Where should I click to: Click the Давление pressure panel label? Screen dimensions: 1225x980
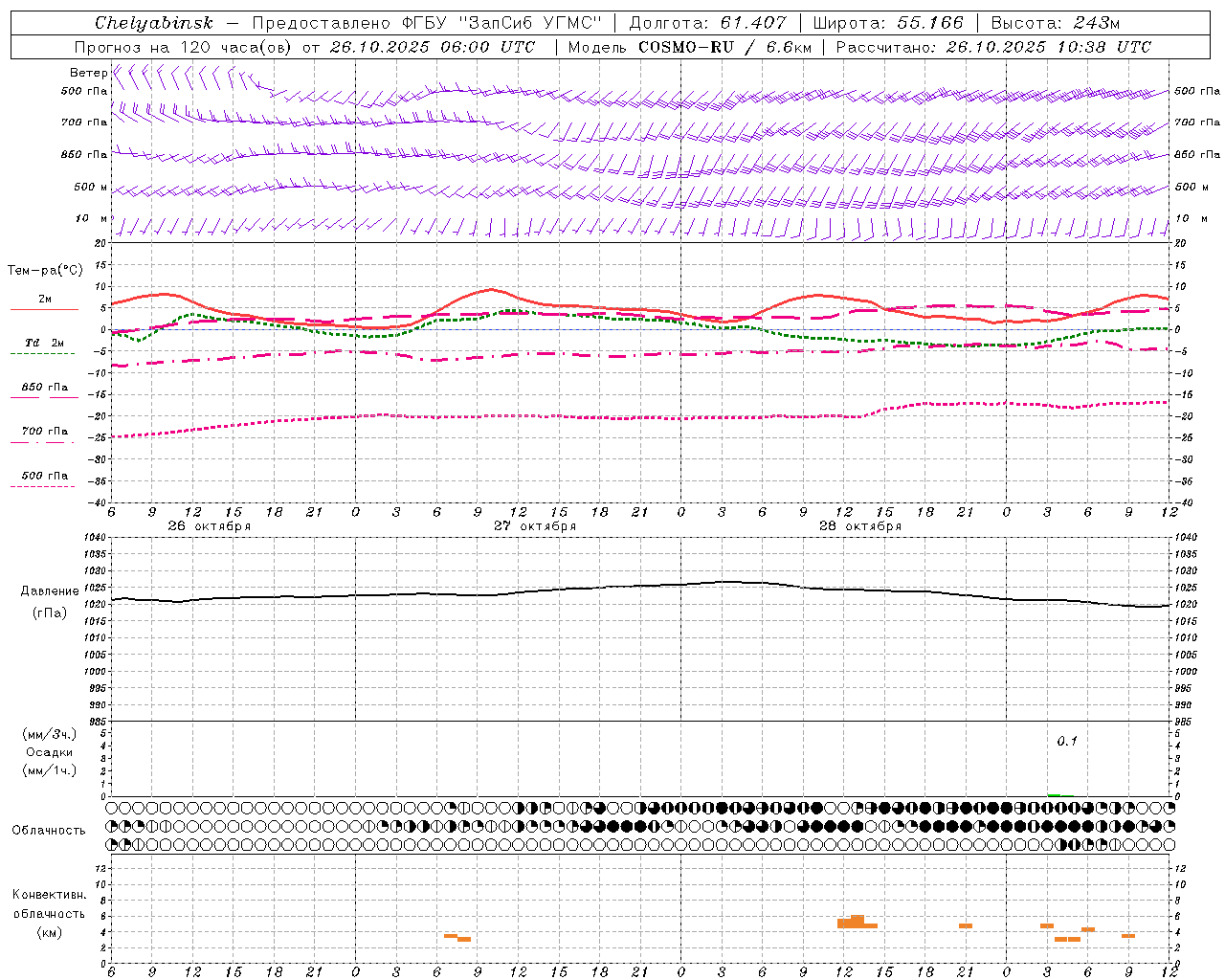click(50, 591)
